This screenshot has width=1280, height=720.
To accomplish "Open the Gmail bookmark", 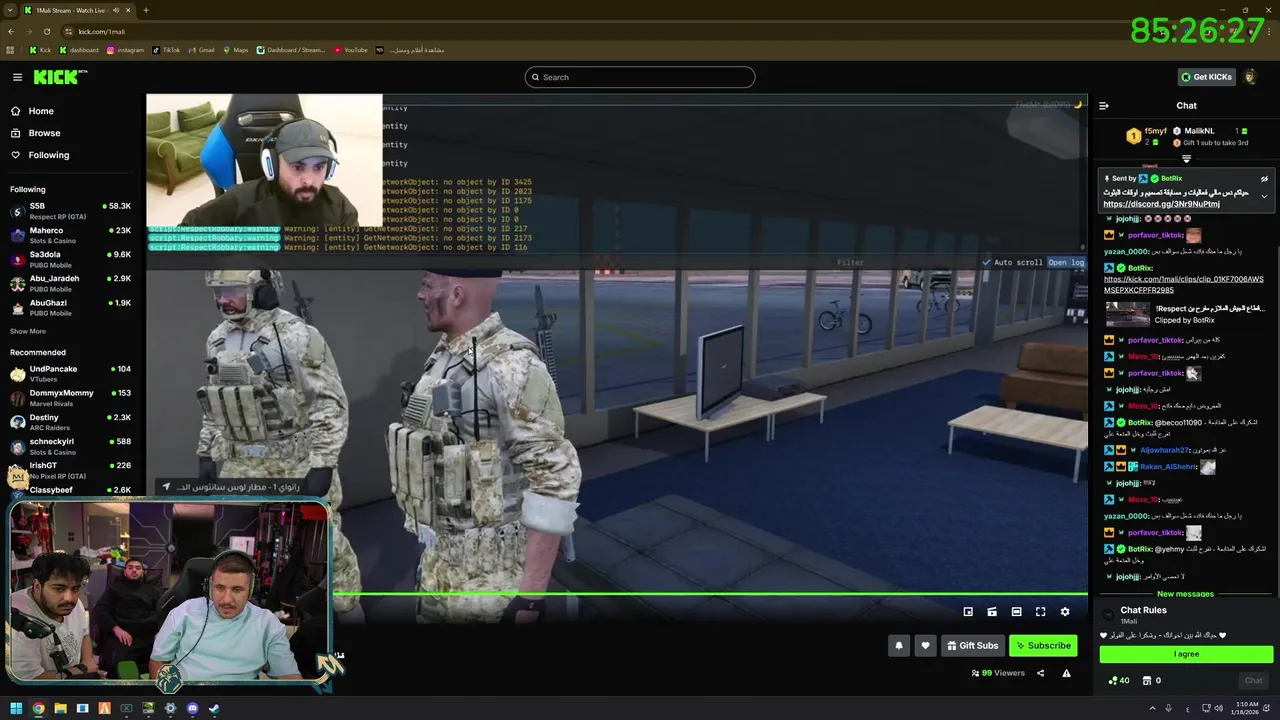I will (x=201, y=50).
